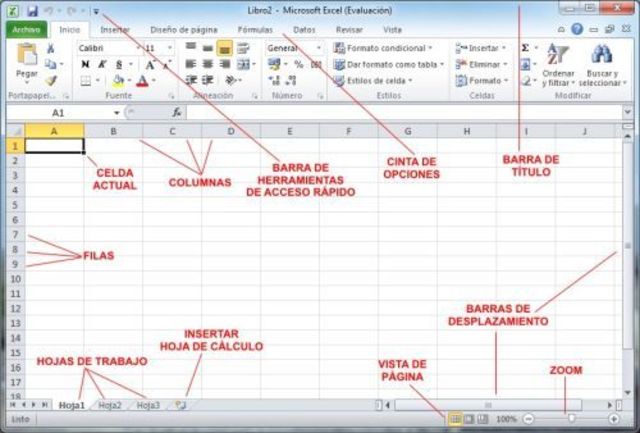Click the zoom slider handle
Screen dimensions: 640x433
point(572,419)
